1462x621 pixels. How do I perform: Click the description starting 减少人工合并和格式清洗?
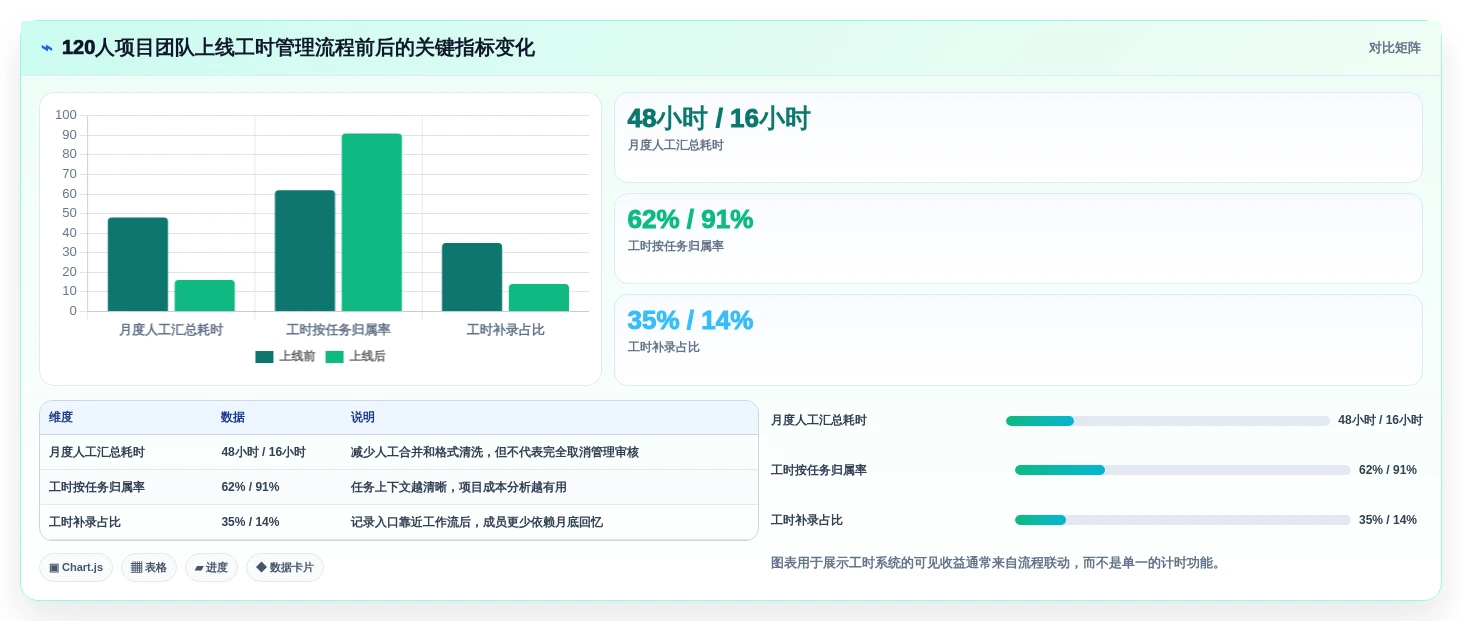point(494,452)
